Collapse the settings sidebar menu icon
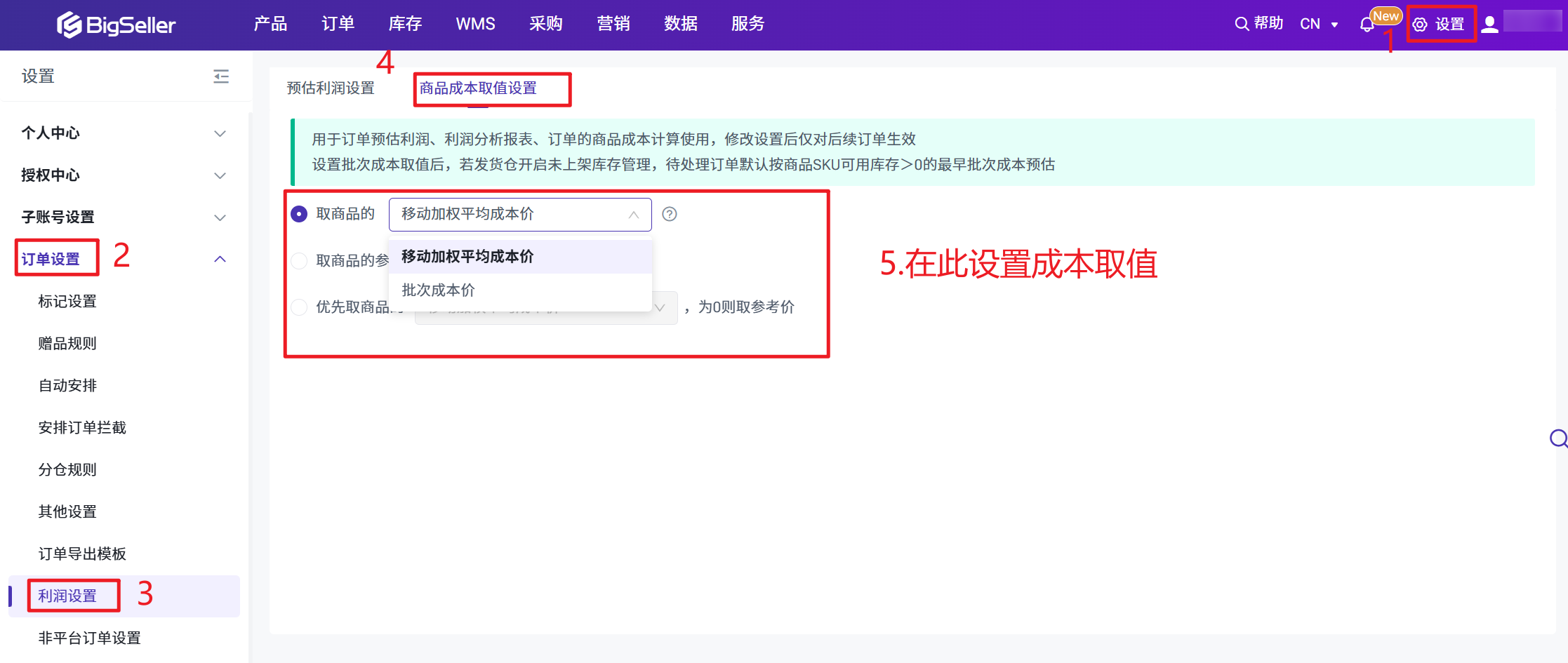The height and width of the screenshot is (663, 1568). [221, 76]
